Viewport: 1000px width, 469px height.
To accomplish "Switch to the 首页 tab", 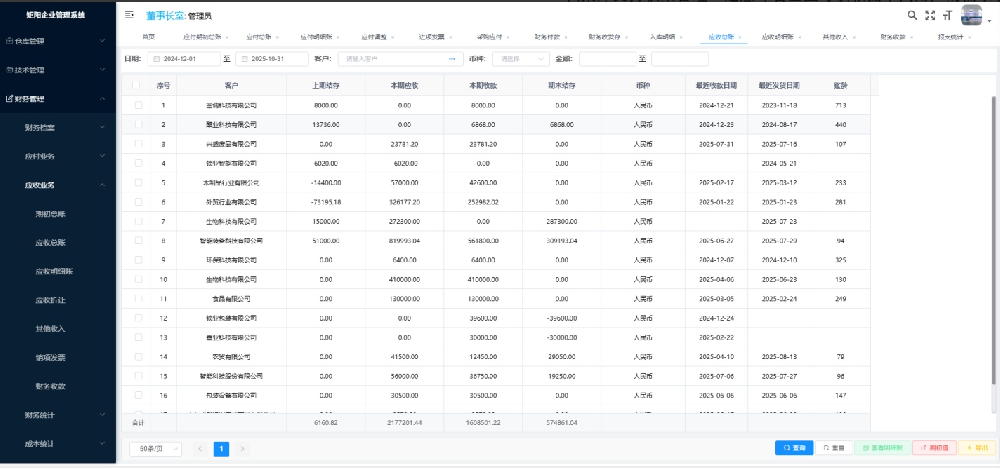I will [x=148, y=36].
